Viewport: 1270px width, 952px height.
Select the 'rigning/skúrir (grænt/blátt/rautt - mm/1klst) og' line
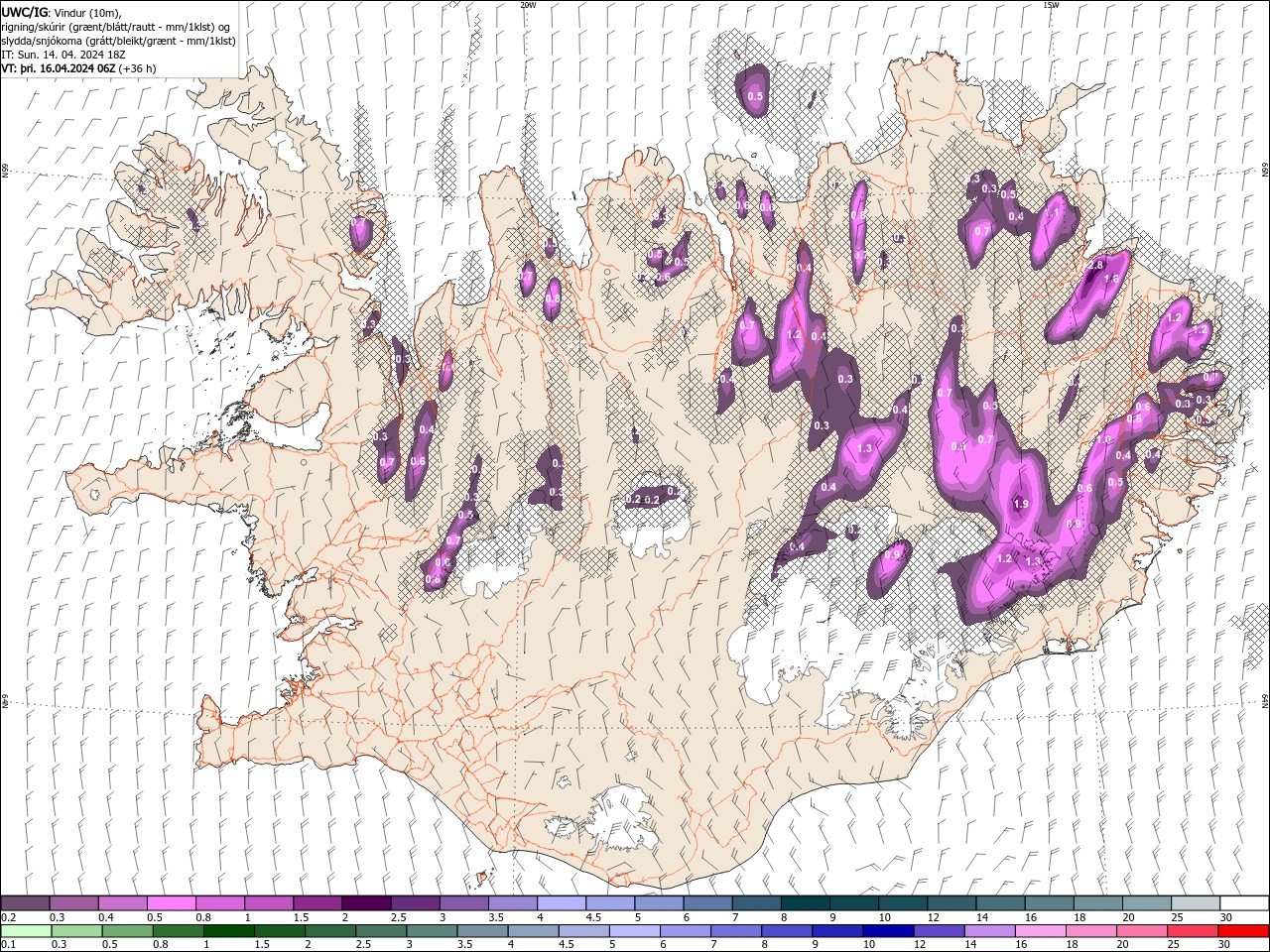tap(116, 27)
